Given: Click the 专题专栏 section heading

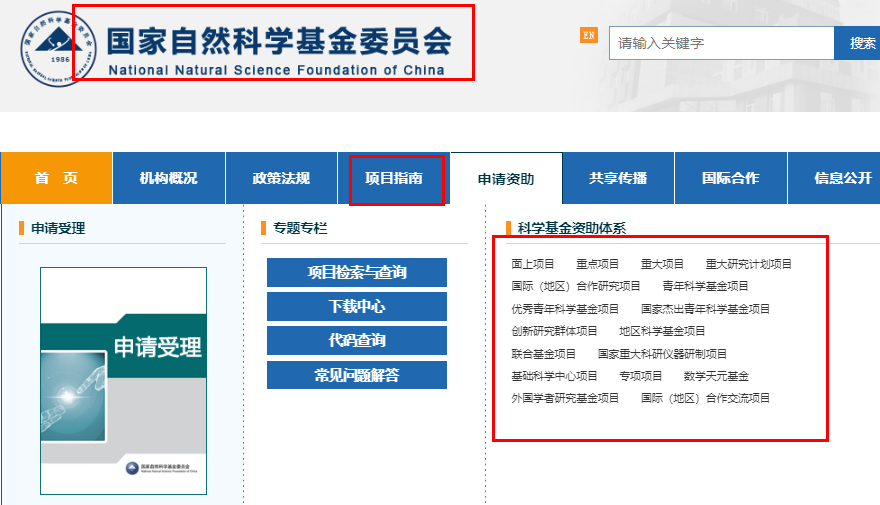Looking at the screenshot, I should pos(300,228).
